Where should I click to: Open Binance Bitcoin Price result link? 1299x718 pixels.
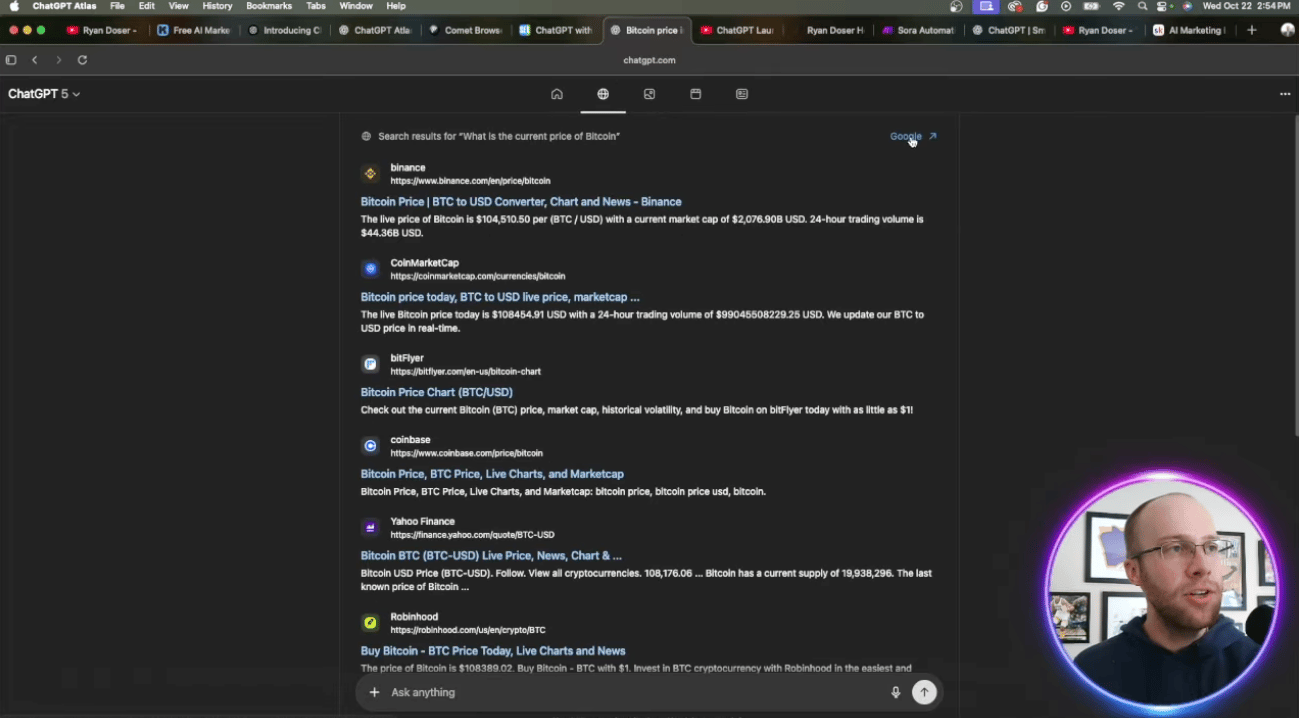coord(520,202)
